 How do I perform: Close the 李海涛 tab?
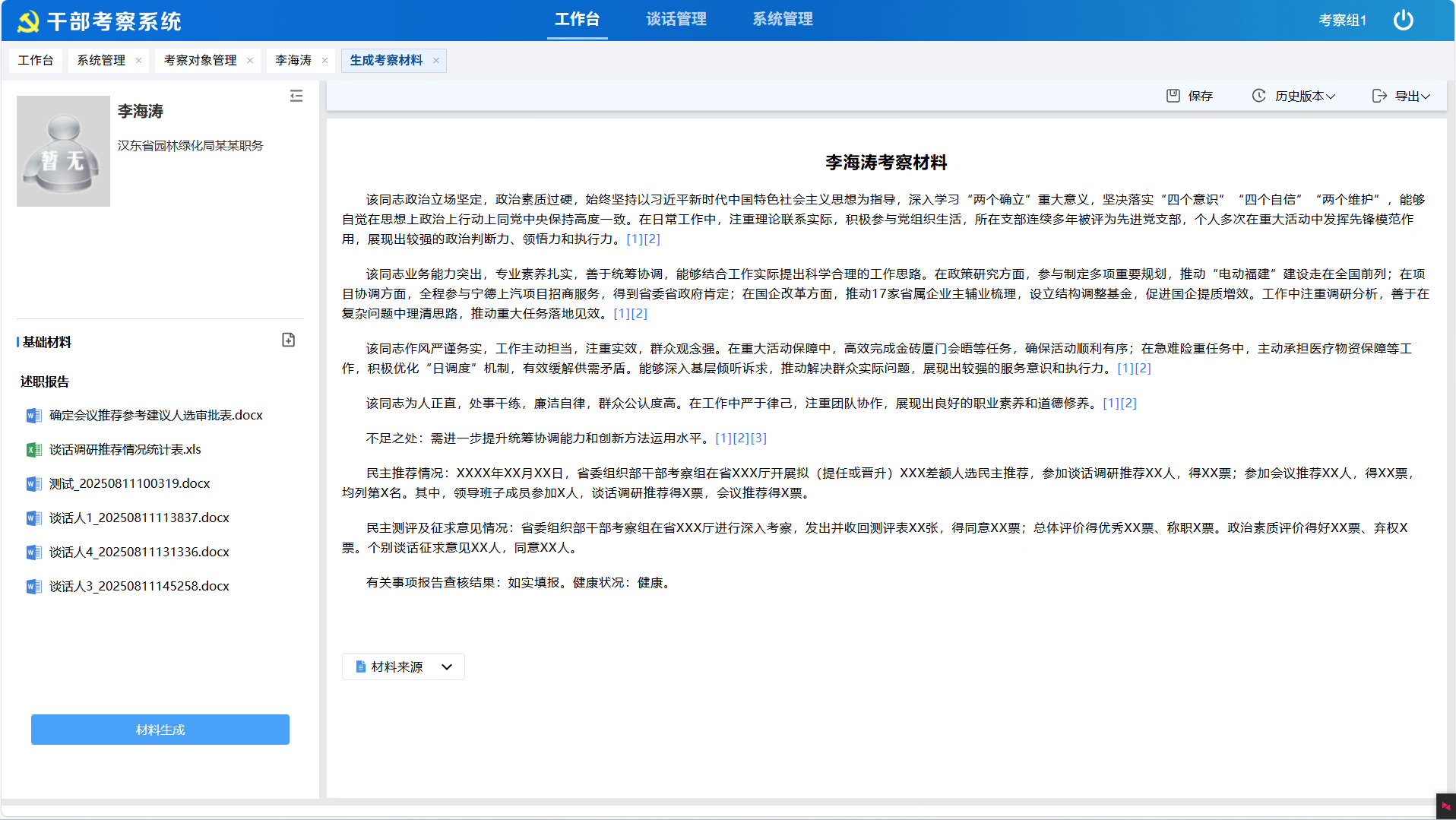pyautogui.click(x=324, y=61)
